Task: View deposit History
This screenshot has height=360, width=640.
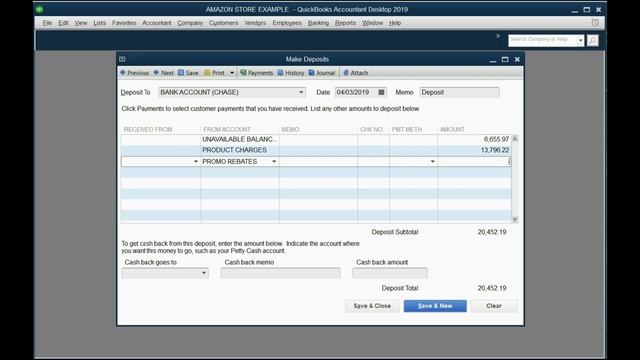Action: tap(291, 73)
